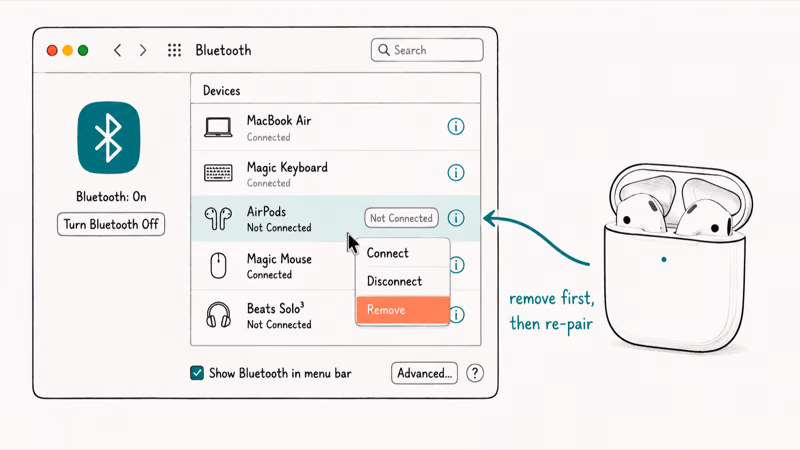Open info for Beats Solo3
The height and width of the screenshot is (450, 800).
coord(458,314)
